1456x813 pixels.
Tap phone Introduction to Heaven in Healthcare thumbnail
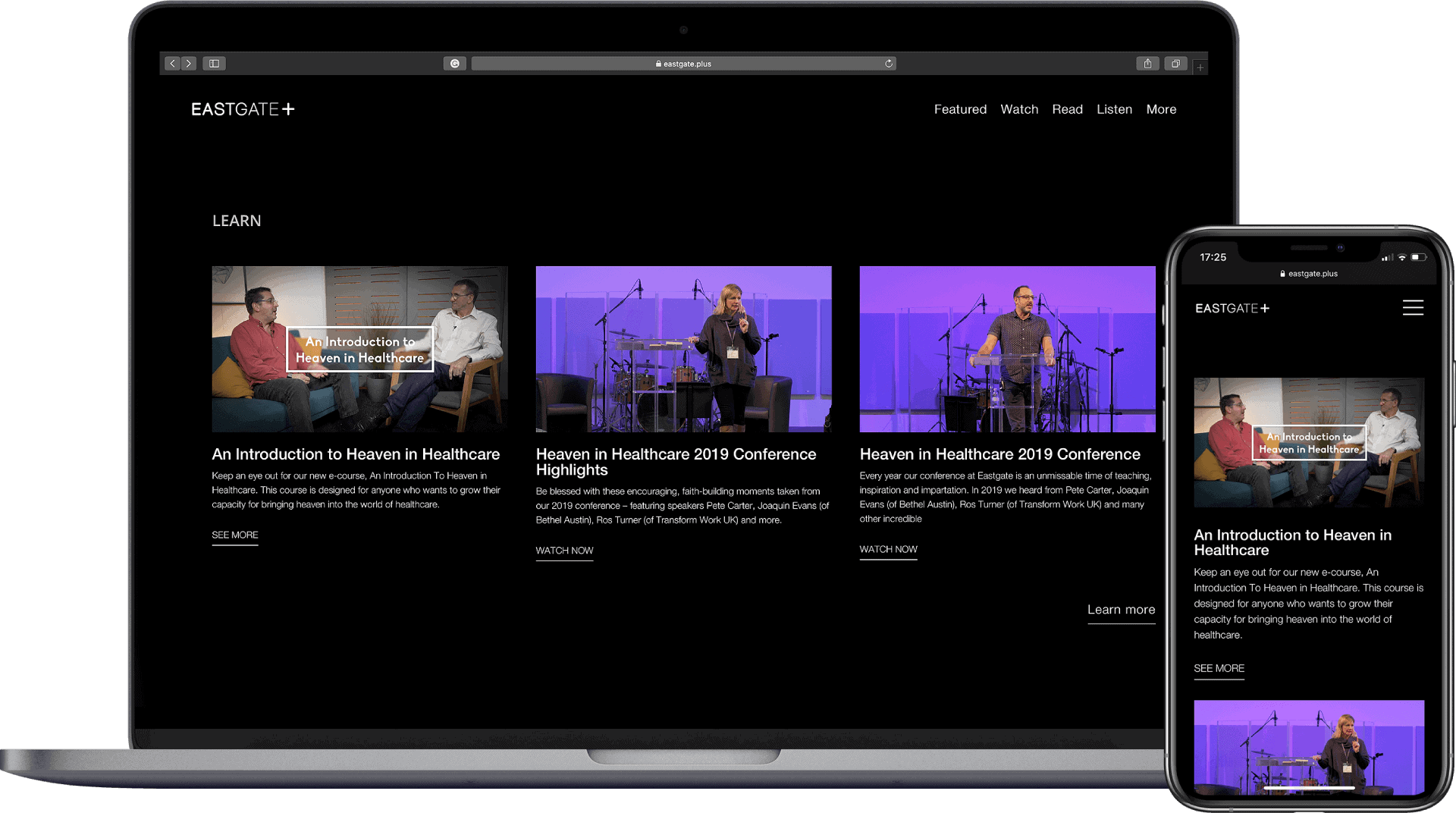point(1309,443)
